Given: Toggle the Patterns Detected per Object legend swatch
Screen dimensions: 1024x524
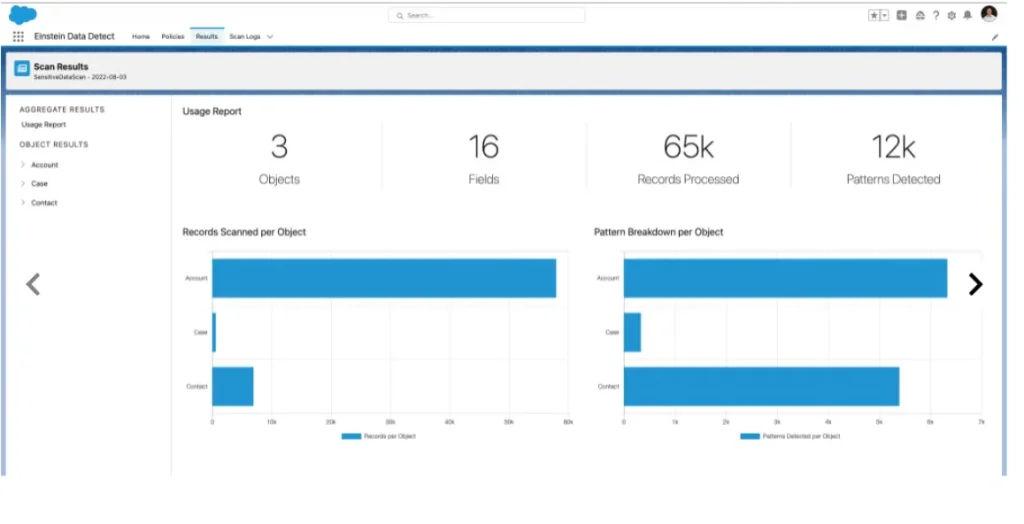Looking at the screenshot, I should [x=750, y=436].
